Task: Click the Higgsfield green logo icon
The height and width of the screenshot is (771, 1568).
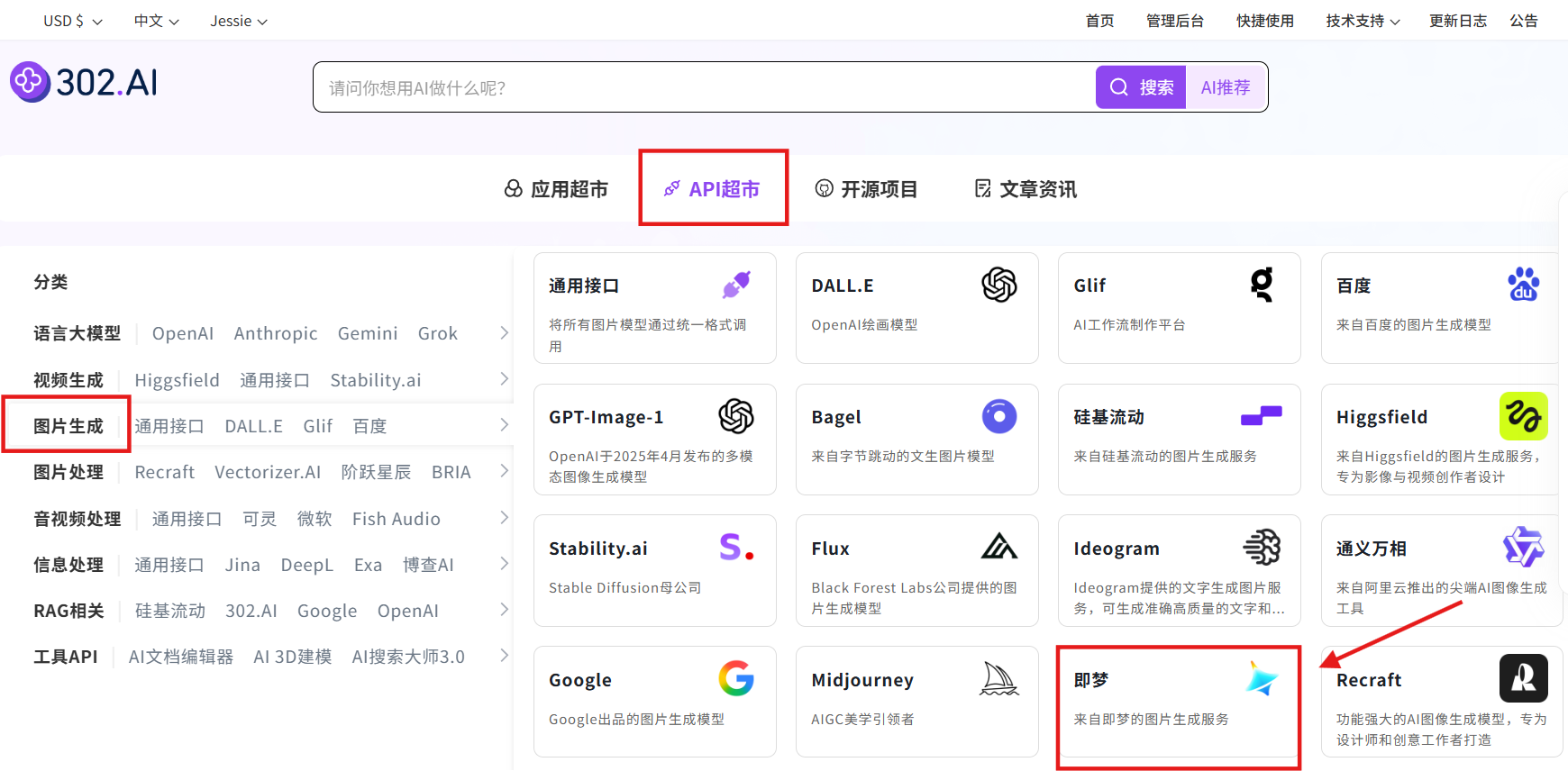Action: tap(1524, 416)
